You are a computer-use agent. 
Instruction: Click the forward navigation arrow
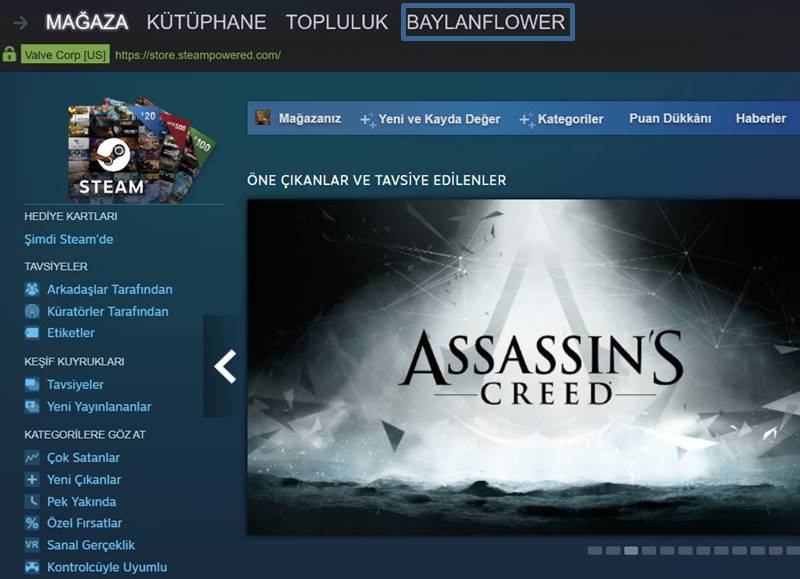click(x=20, y=22)
